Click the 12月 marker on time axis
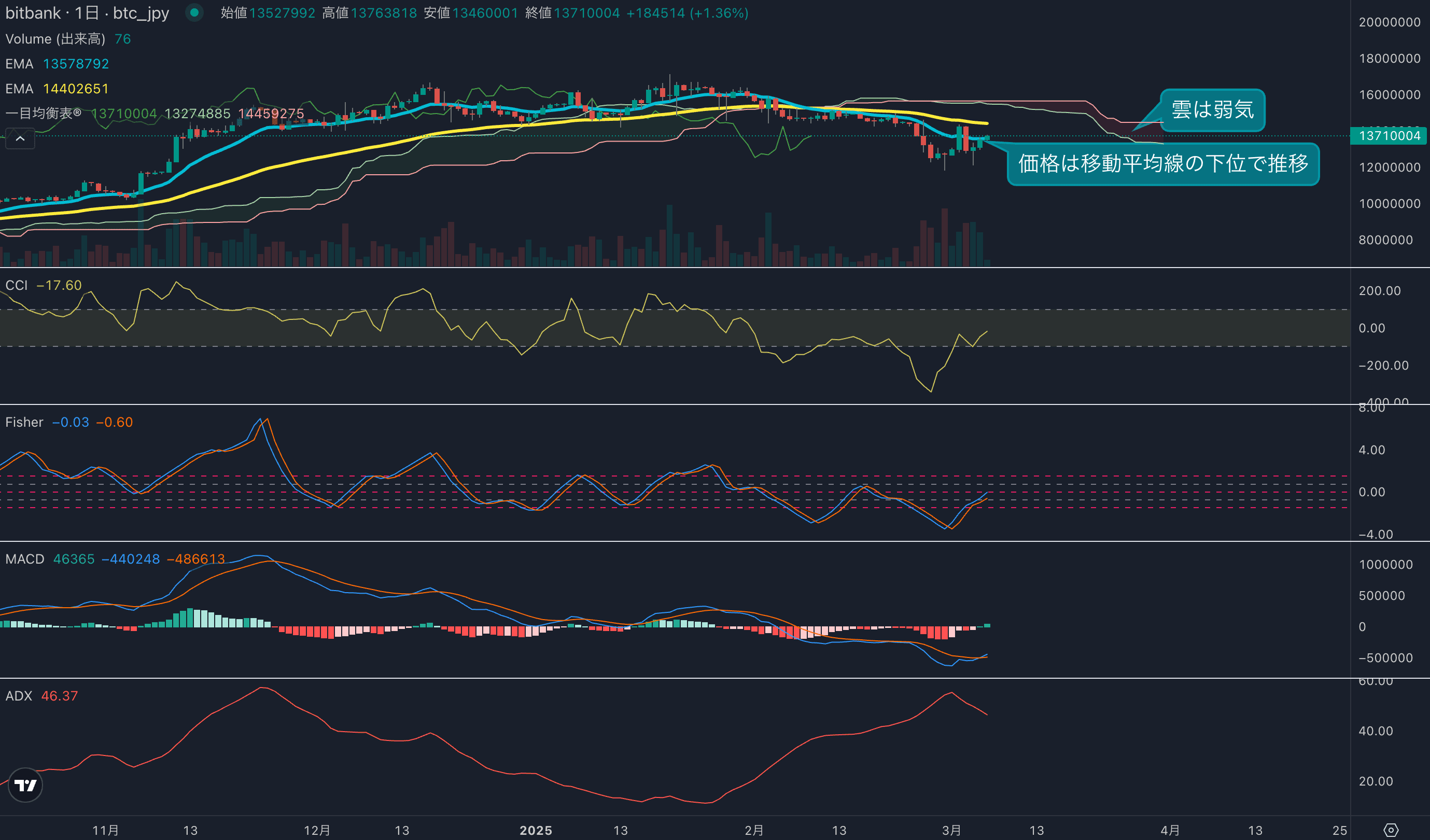The width and height of the screenshot is (1430, 840). [x=317, y=830]
